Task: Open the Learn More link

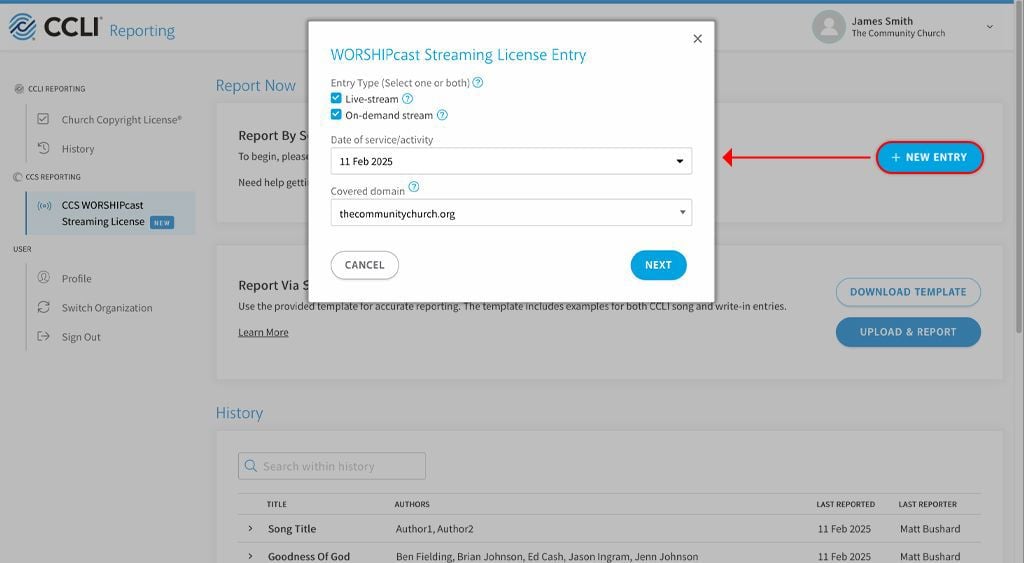Action: point(263,332)
